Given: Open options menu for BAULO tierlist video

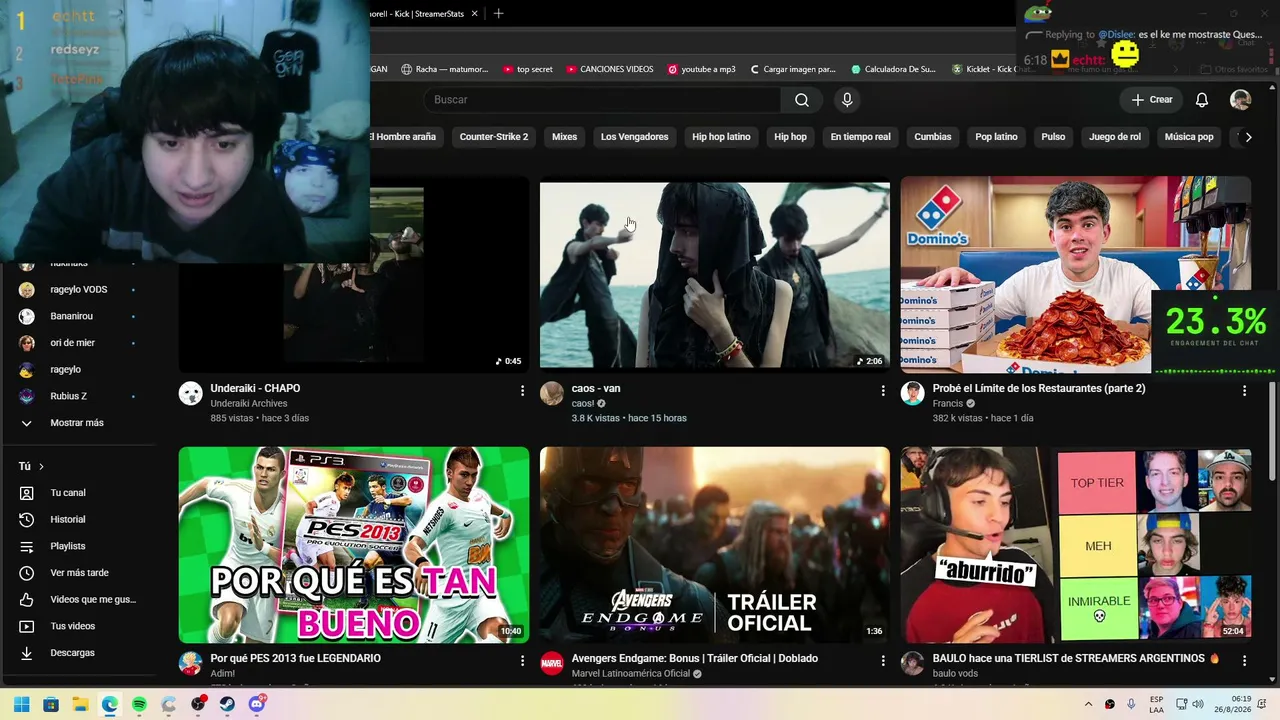Looking at the screenshot, I should tap(1244, 660).
